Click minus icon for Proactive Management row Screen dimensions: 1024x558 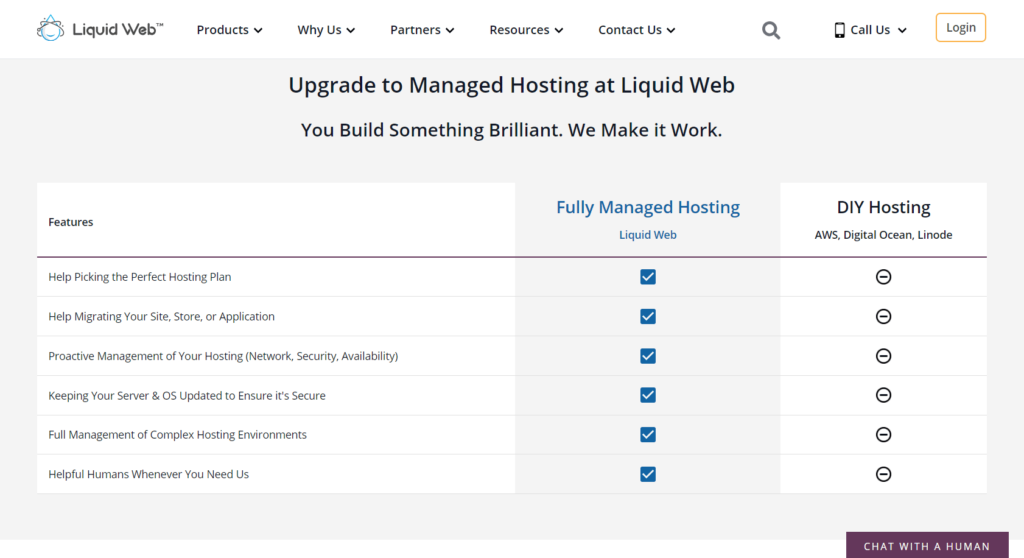click(883, 356)
